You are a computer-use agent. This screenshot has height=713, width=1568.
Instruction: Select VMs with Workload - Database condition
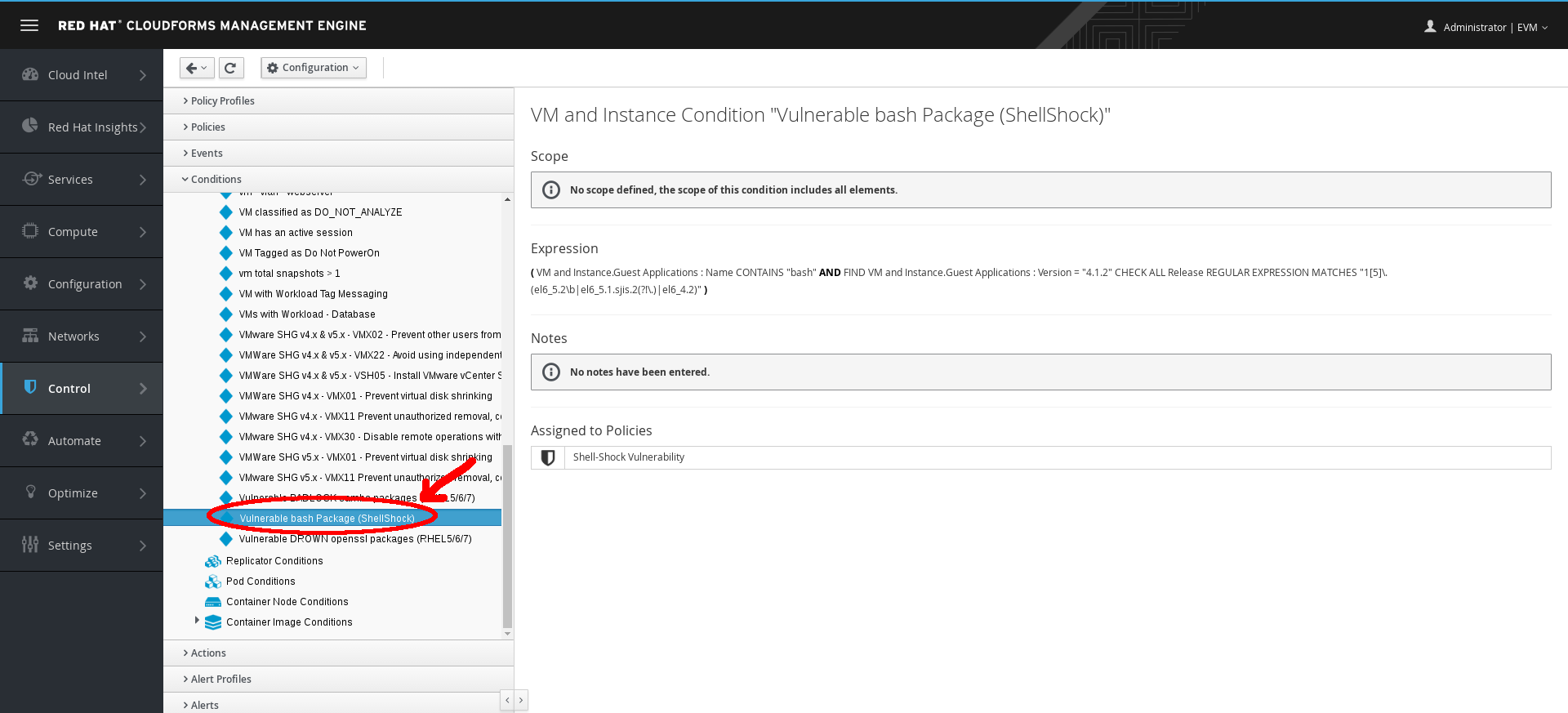pyautogui.click(x=307, y=314)
